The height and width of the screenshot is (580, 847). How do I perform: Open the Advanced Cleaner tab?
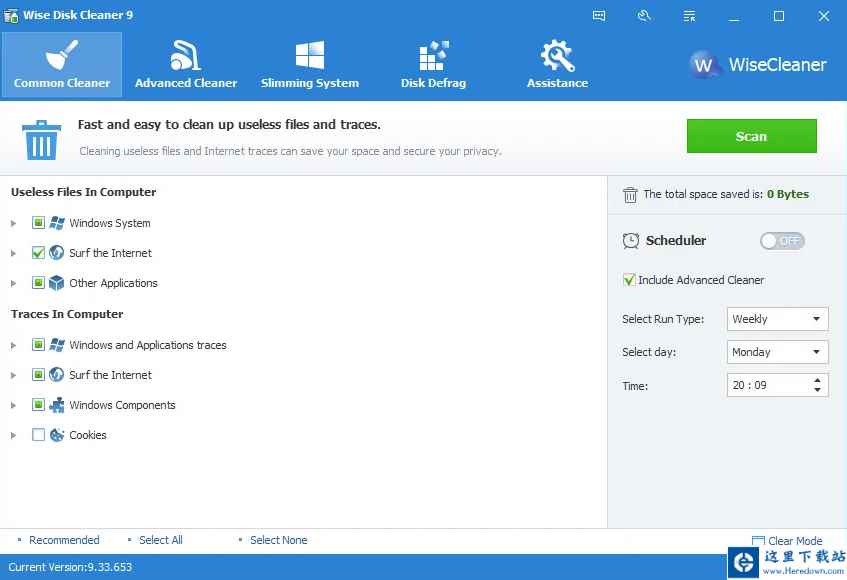pyautogui.click(x=186, y=64)
